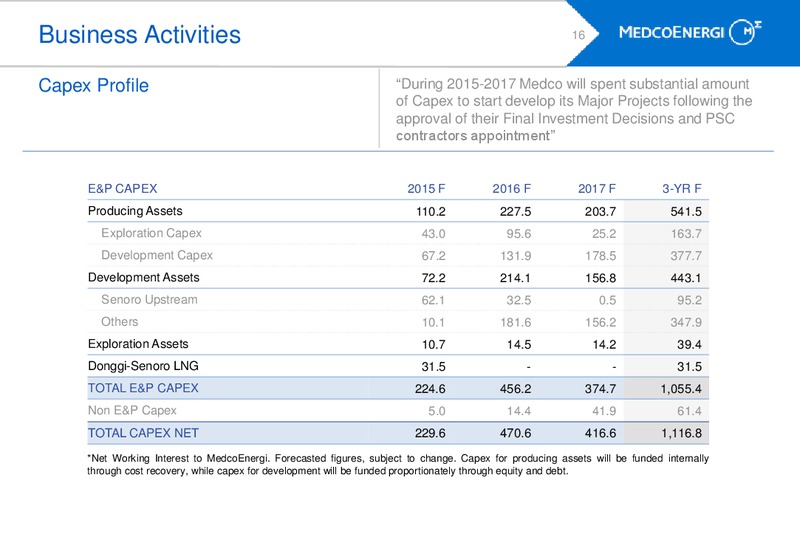Click Producing Assets total 541.5
Viewport: 800px width, 554px height.
[686, 211]
